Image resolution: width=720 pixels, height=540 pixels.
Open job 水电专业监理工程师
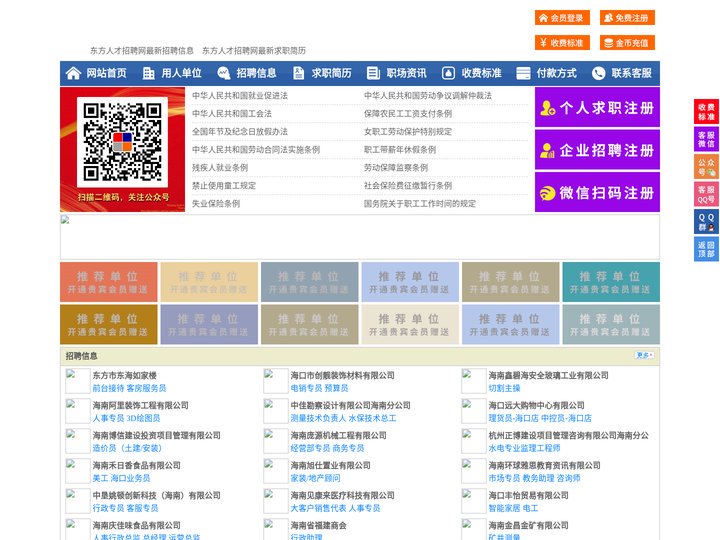click(524, 448)
